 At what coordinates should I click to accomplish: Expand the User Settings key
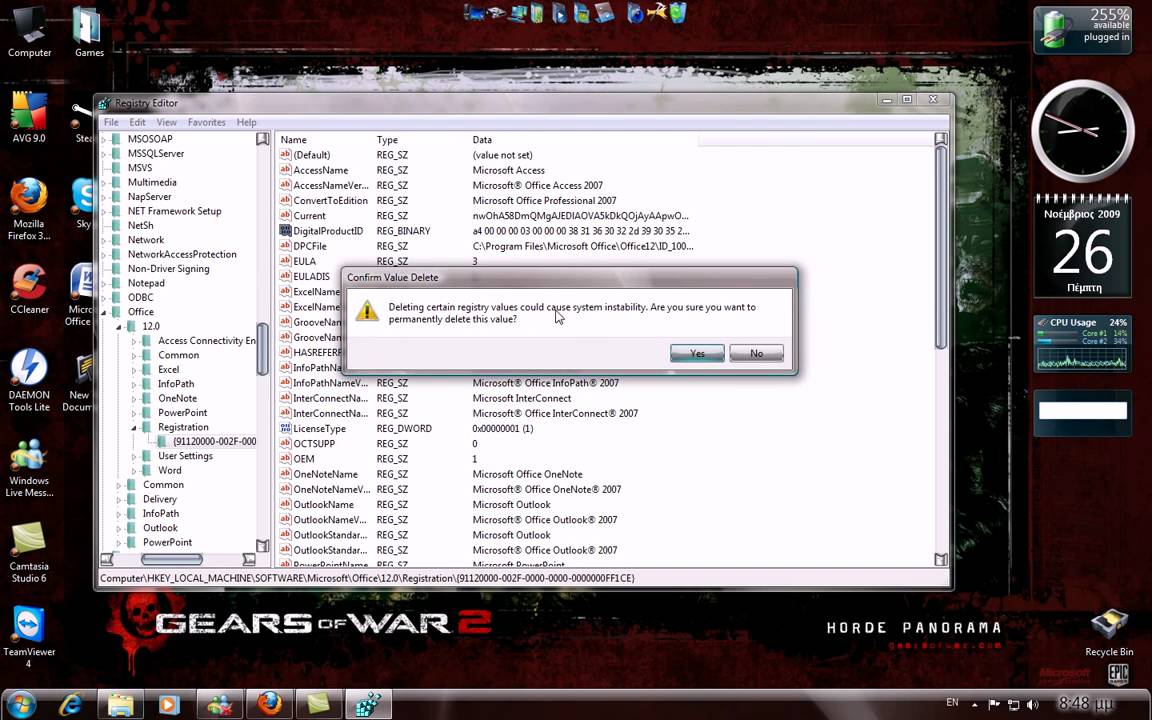click(x=134, y=456)
